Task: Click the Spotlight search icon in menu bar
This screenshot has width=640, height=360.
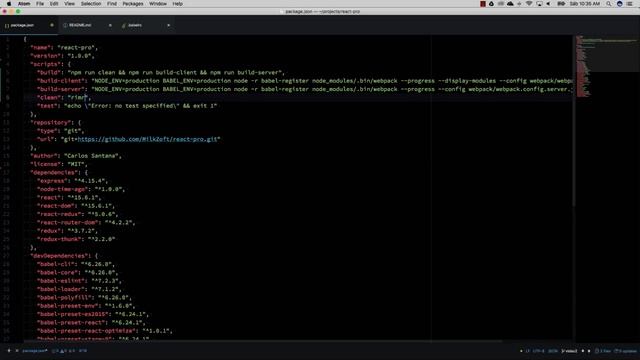Action: pyautogui.click(x=609, y=4)
